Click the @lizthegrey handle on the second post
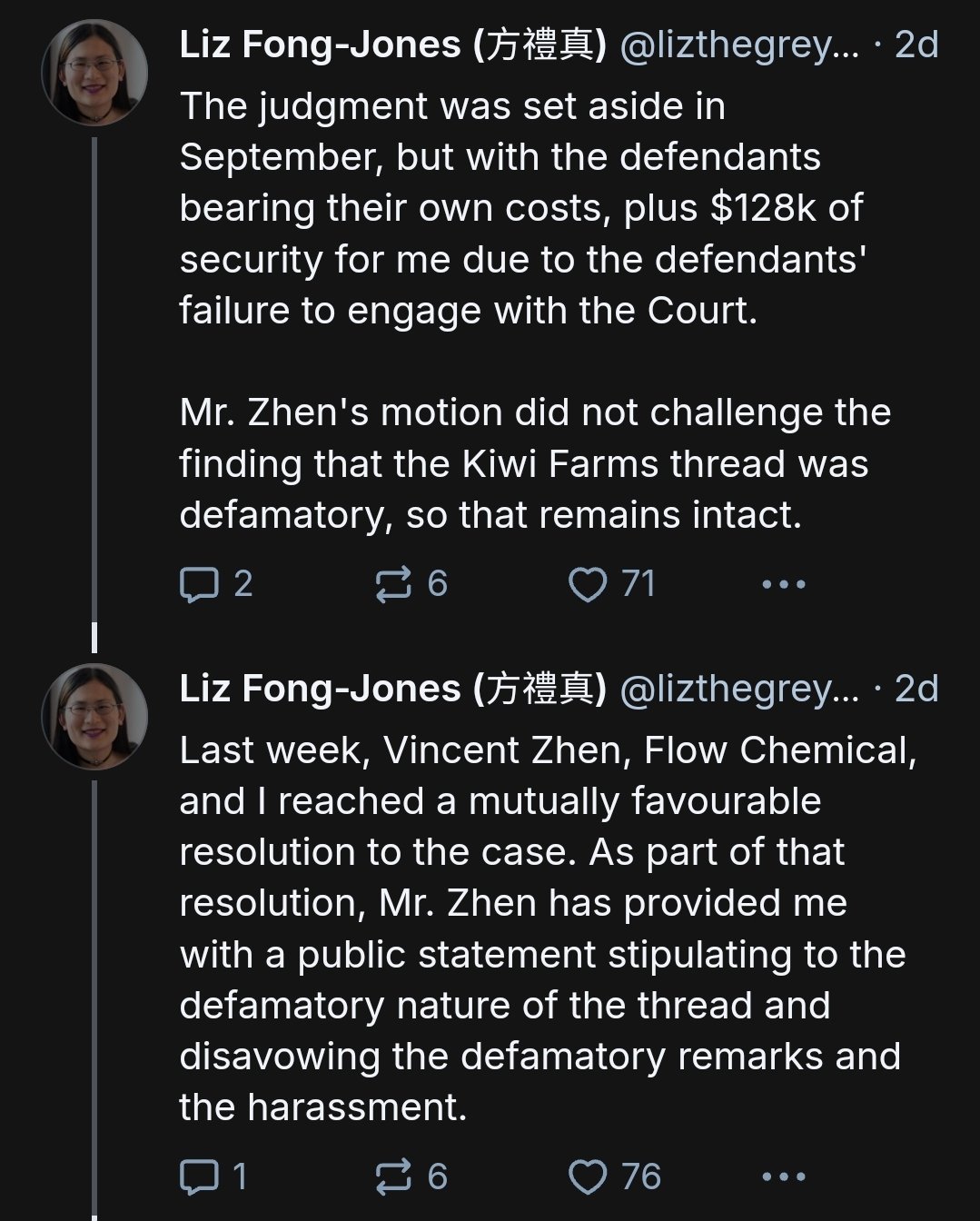Screen dimensions: 980x1221 click(x=738, y=690)
